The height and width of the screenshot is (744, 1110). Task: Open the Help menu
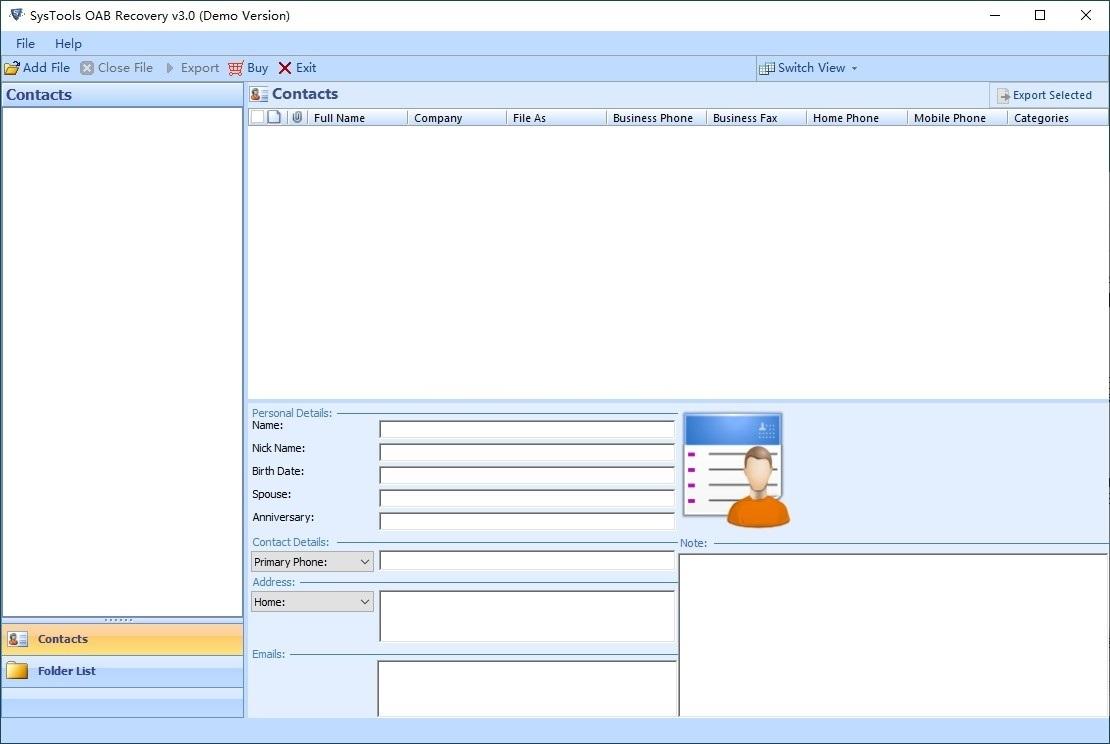point(68,43)
